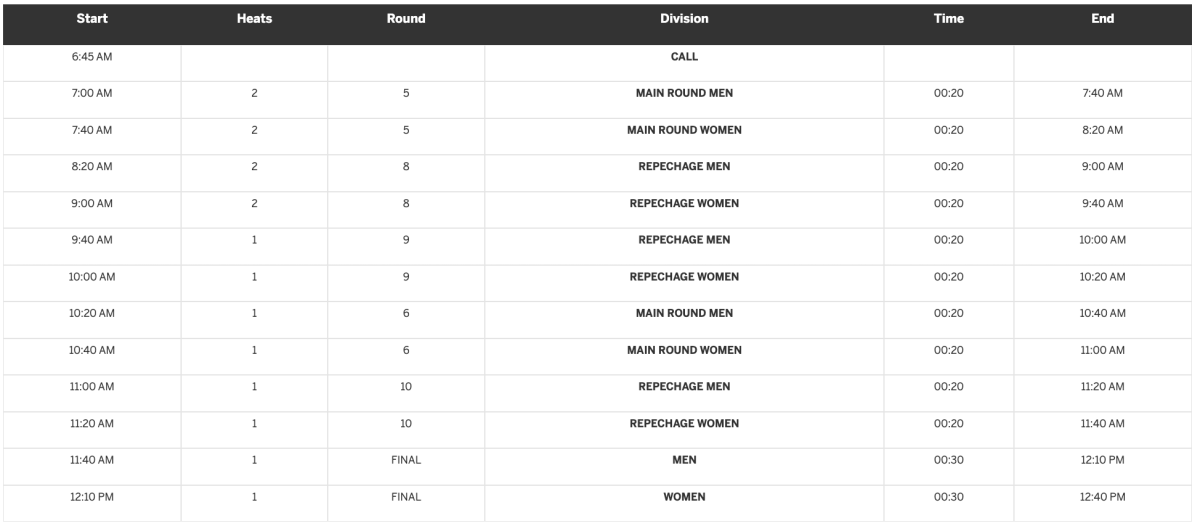1200x529 pixels.
Task: Click the Time column header
Action: click(x=948, y=18)
